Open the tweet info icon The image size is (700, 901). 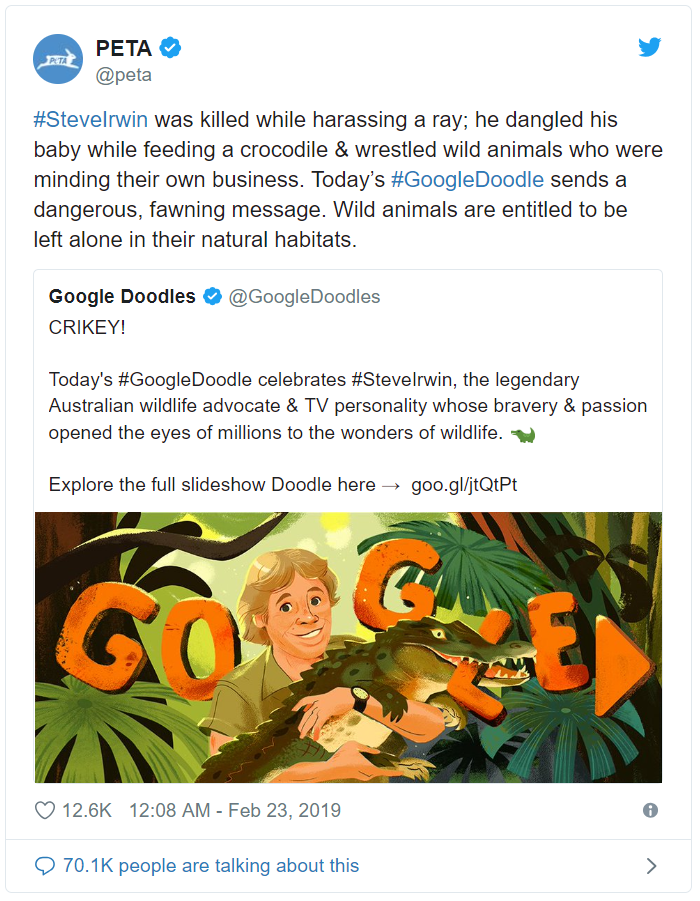coord(650,811)
